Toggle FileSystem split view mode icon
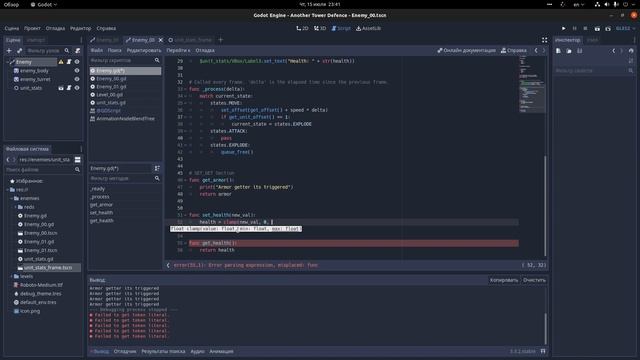The width and height of the screenshot is (640, 360). pyautogui.click(x=78, y=160)
